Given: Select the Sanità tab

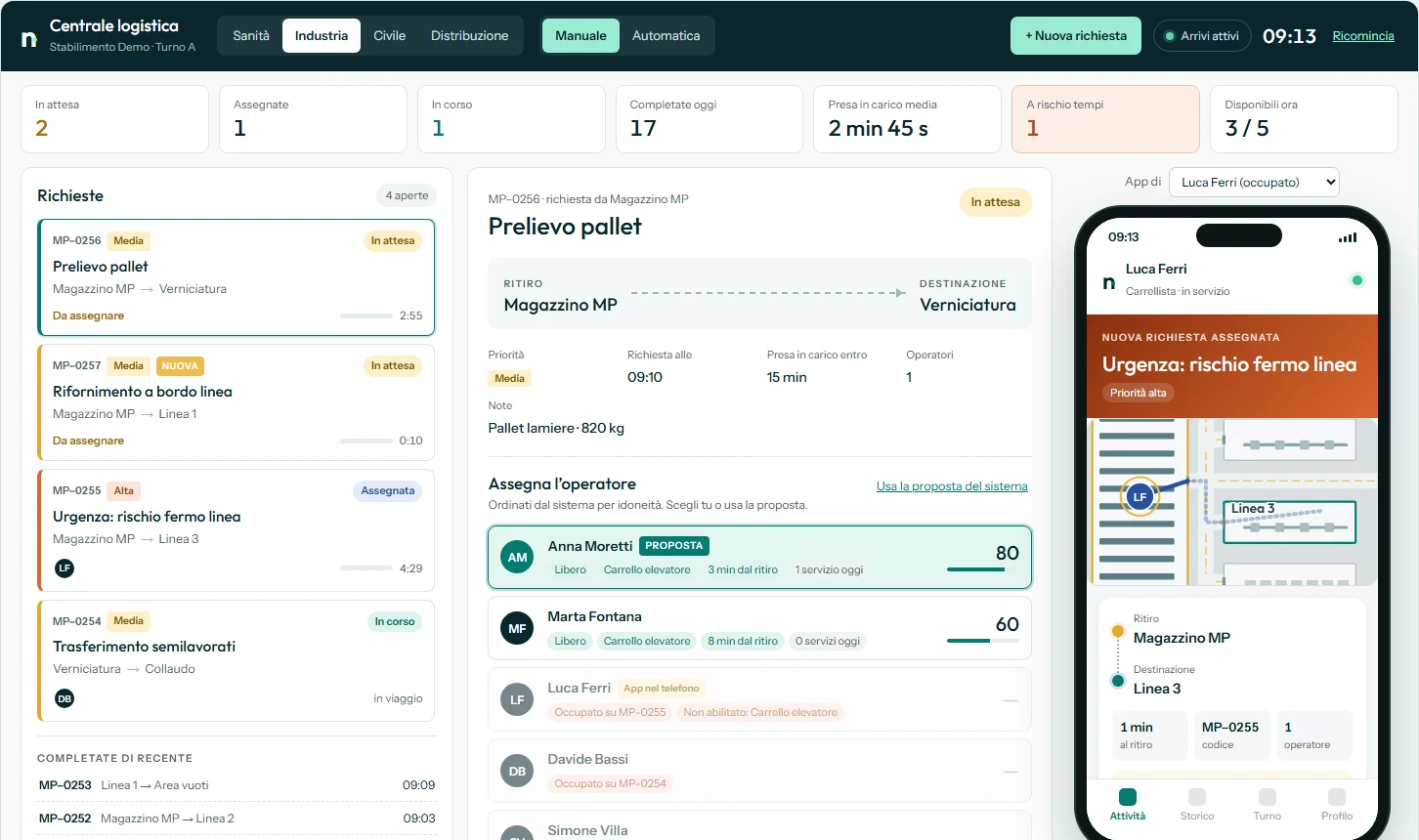Looking at the screenshot, I should point(251,36).
